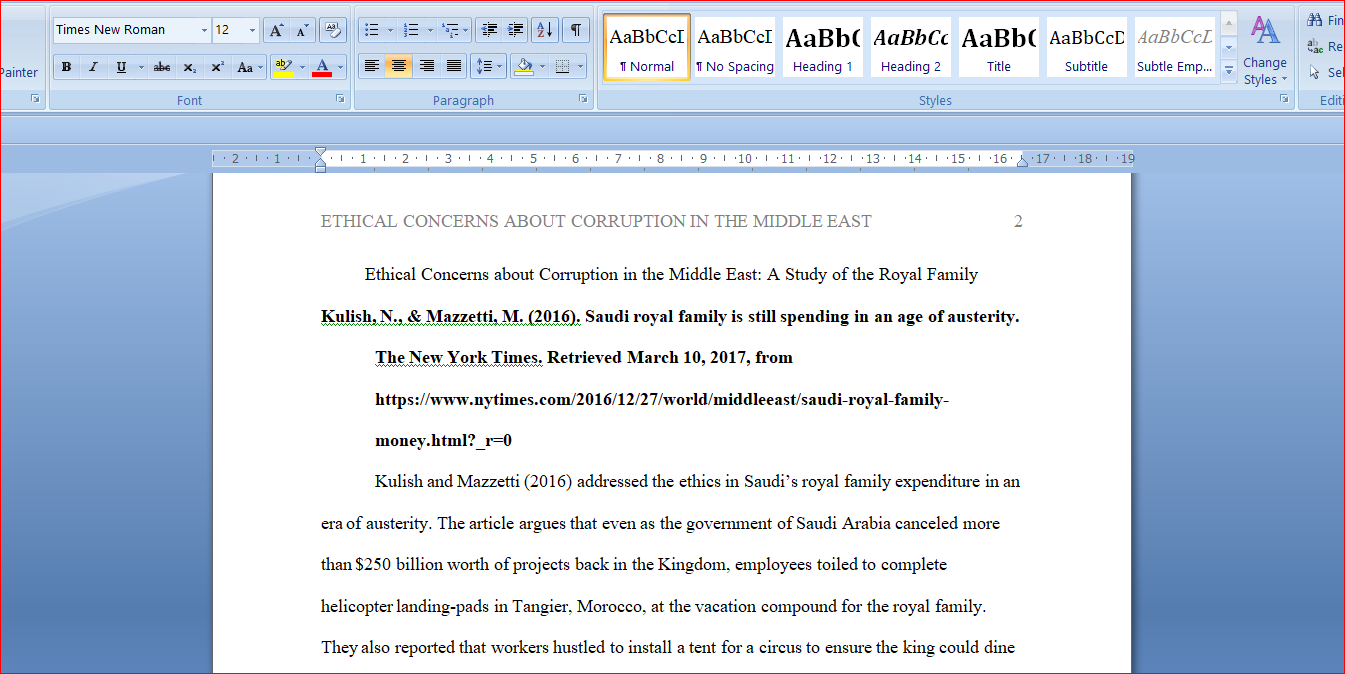1345x674 pixels.
Task: Click the Numbering list icon
Action: point(411,30)
